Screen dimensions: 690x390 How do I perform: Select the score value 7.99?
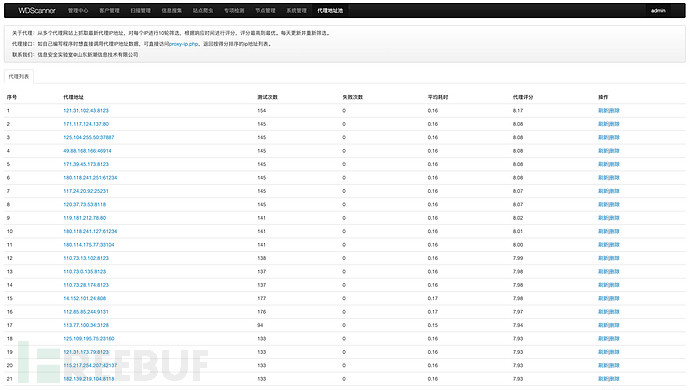[x=518, y=258]
